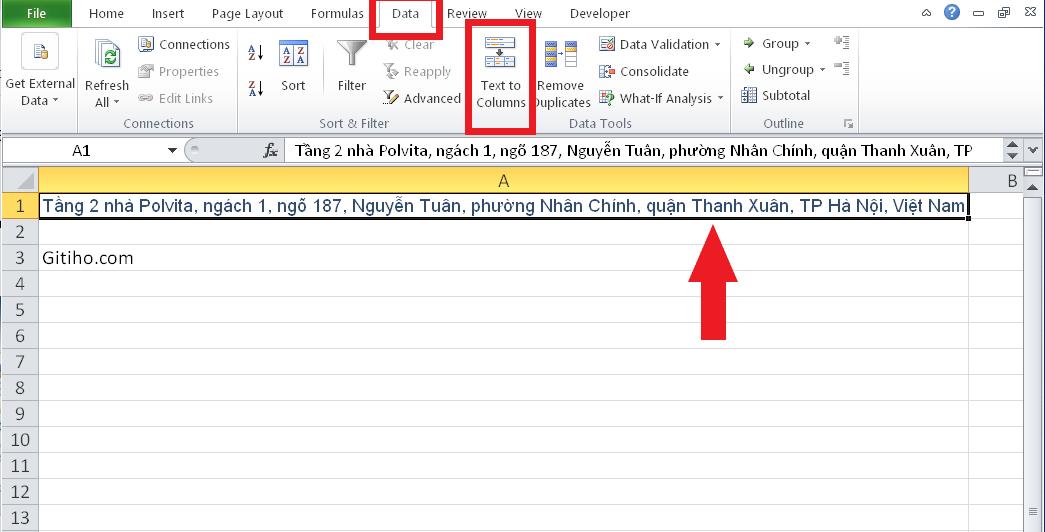Image resolution: width=1045 pixels, height=532 pixels.
Task: Select row 3 header
Action: point(20,257)
